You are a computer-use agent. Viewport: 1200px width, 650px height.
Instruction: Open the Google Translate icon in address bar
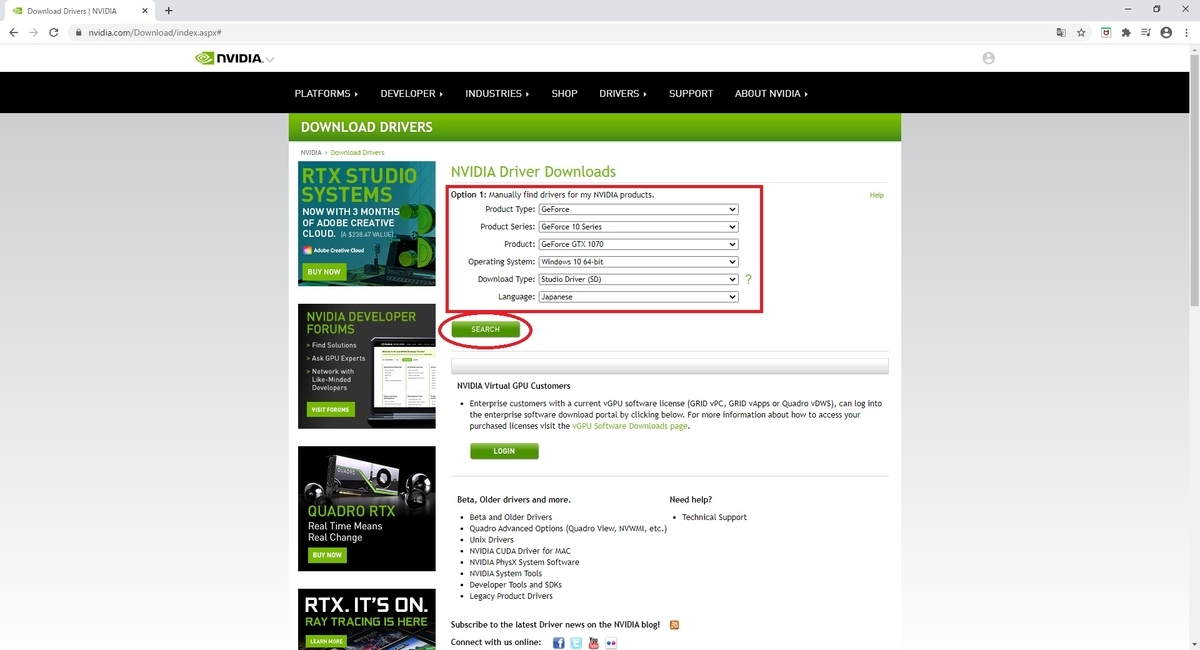click(x=1061, y=32)
